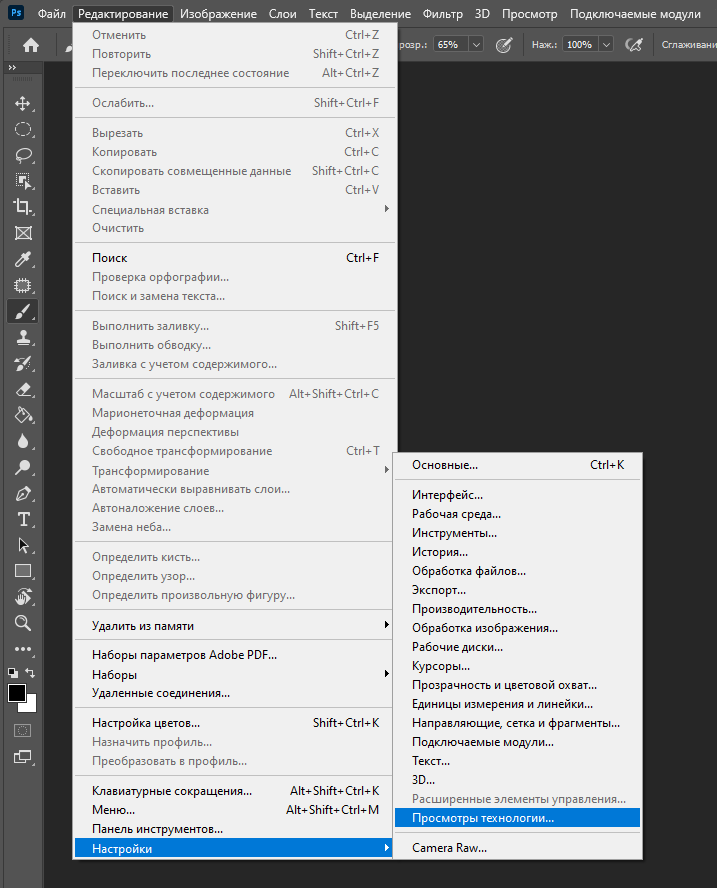The width and height of the screenshot is (717, 888).
Task: Change the screen mode
Action: click(23, 757)
